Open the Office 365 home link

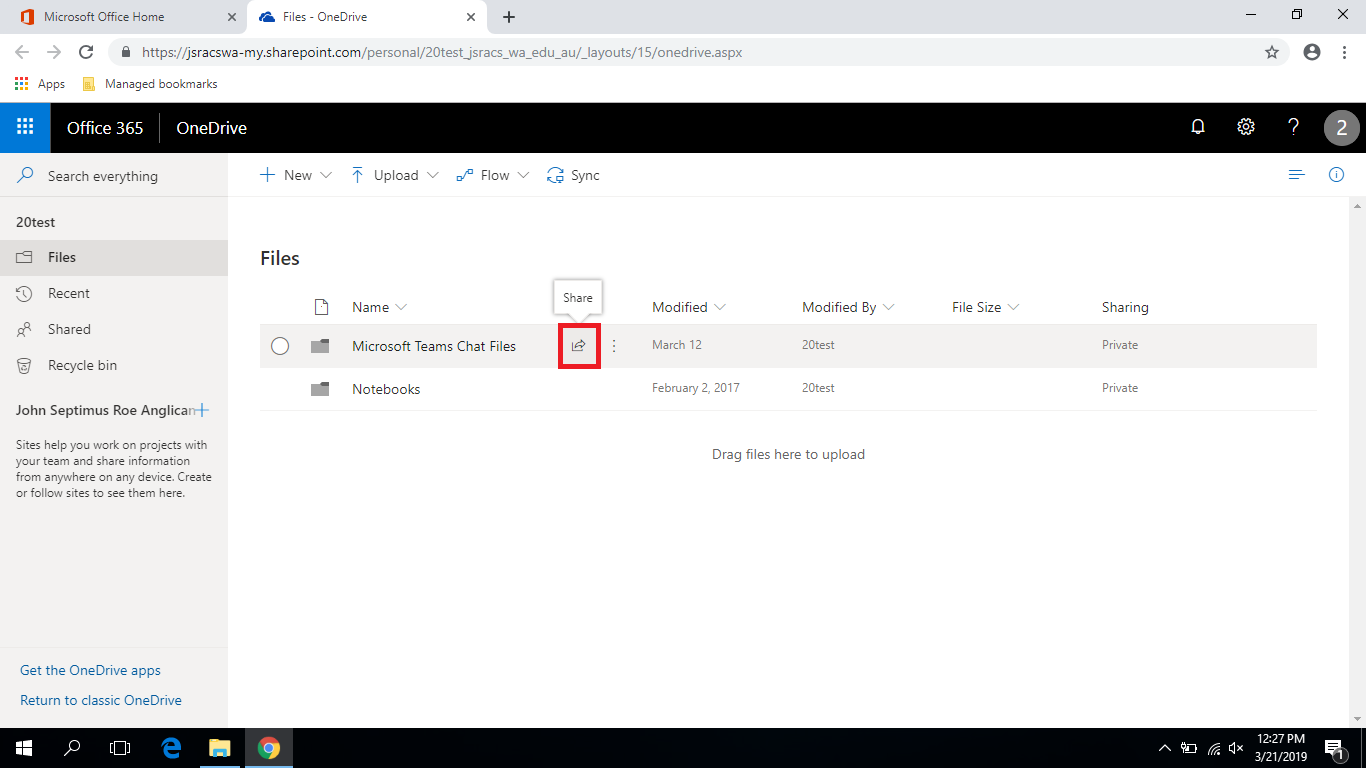coord(105,128)
